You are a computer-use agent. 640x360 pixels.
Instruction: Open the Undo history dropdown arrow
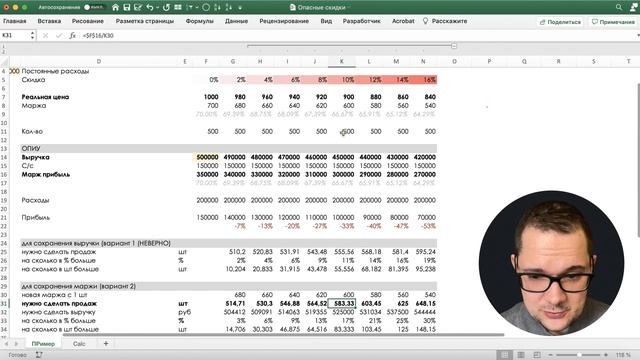[x=158, y=7]
